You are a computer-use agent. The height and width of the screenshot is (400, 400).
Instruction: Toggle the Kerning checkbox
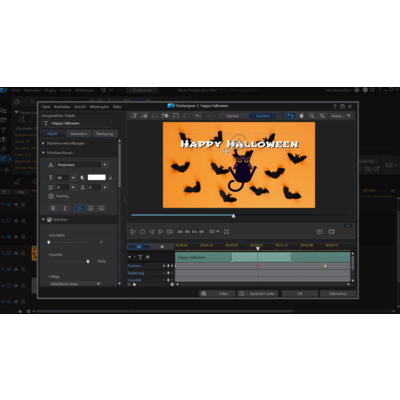51,196
